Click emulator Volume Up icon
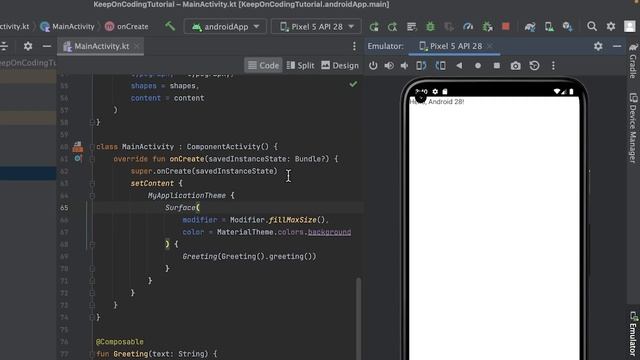640x360 pixels. click(389, 66)
